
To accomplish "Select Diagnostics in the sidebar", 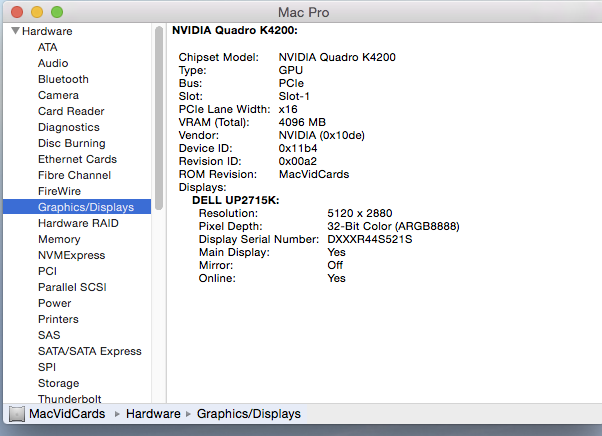I will tap(69, 127).
